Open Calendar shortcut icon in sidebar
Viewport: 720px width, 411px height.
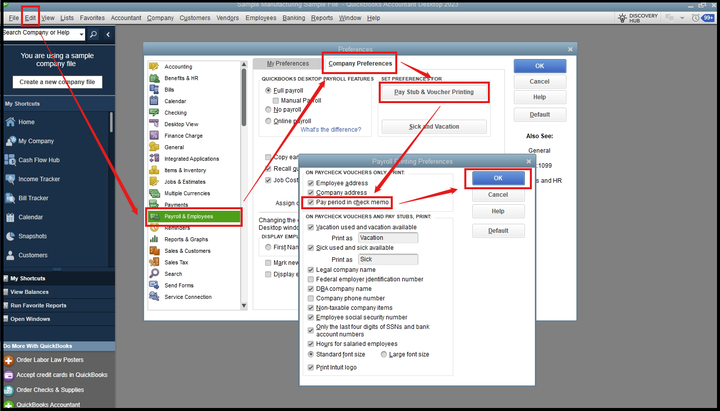[10, 217]
